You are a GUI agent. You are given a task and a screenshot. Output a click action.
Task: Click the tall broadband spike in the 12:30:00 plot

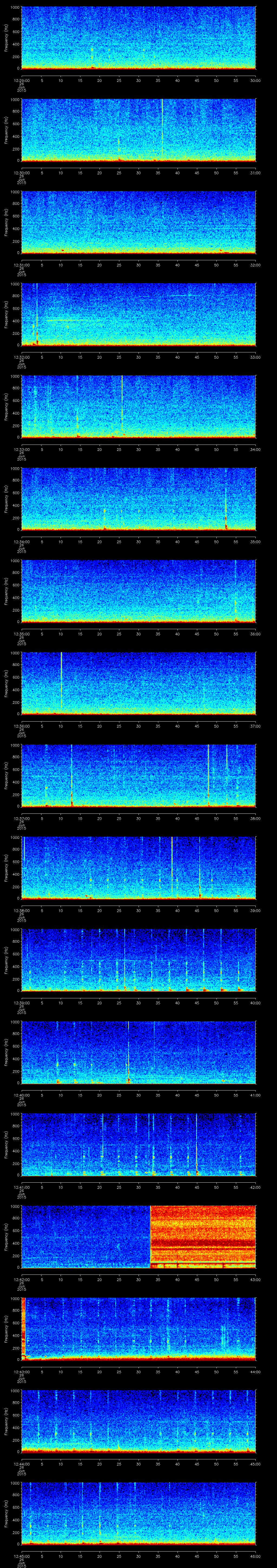click(x=163, y=128)
